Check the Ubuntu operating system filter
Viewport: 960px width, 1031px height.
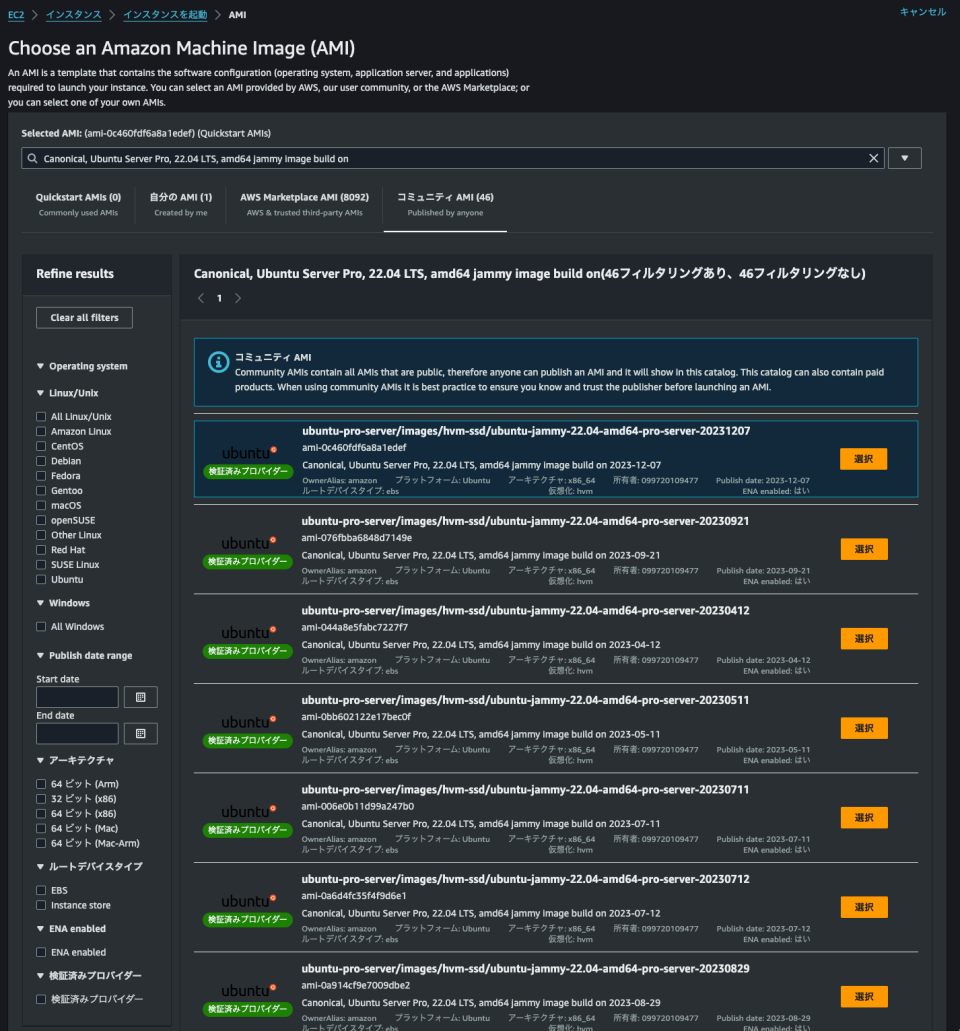point(39,579)
